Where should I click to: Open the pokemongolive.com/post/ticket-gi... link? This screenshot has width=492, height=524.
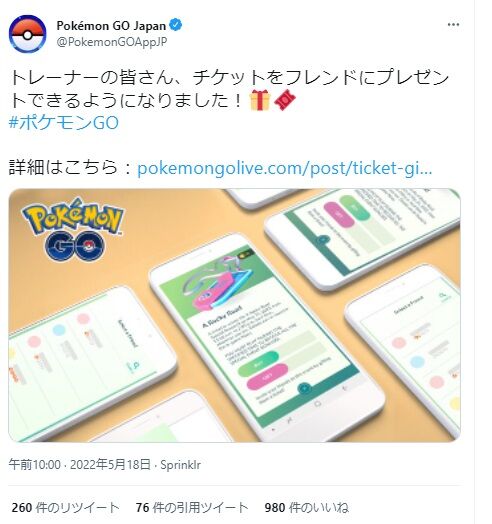click(285, 168)
